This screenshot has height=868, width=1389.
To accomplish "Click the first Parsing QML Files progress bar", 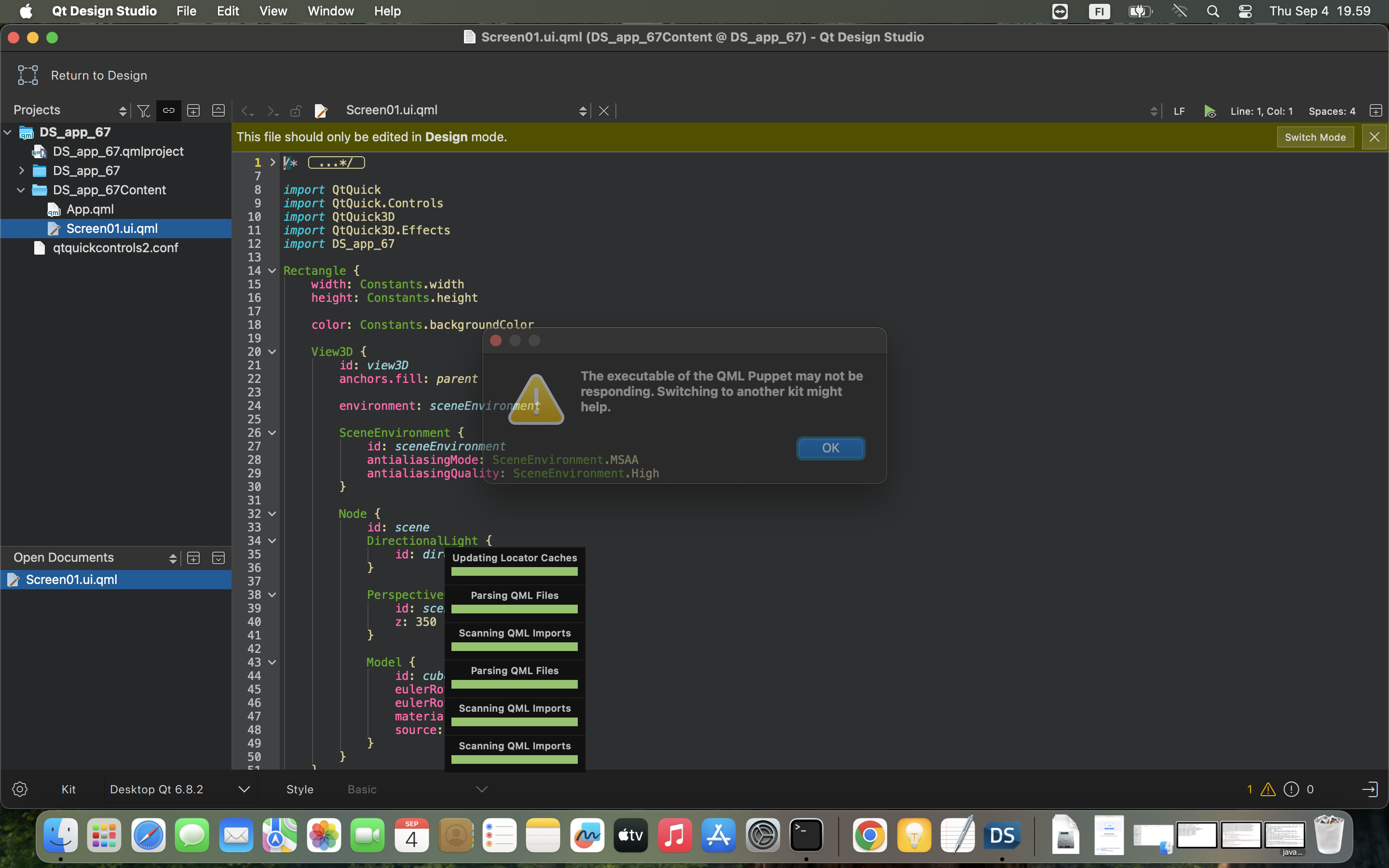I will (514, 609).
